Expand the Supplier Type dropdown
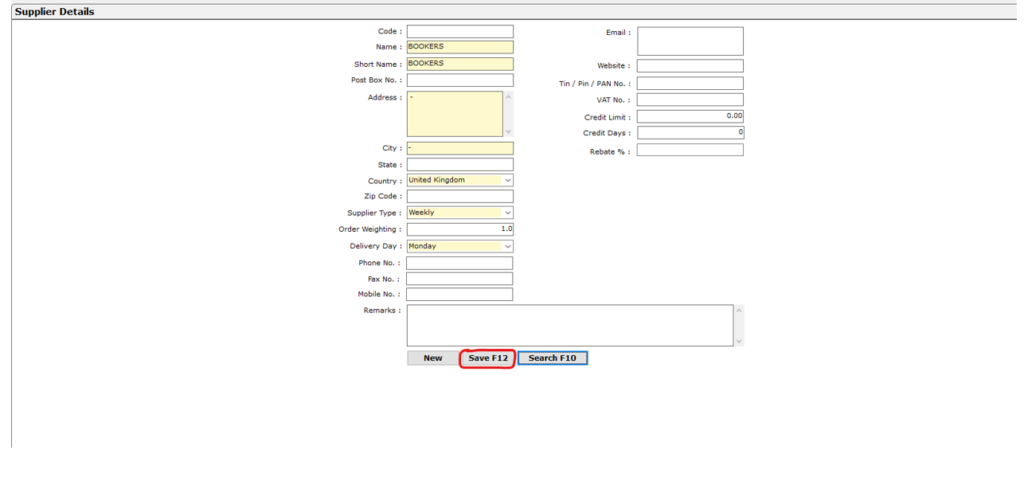The image size is (1024, 489). tap(459, 213)
